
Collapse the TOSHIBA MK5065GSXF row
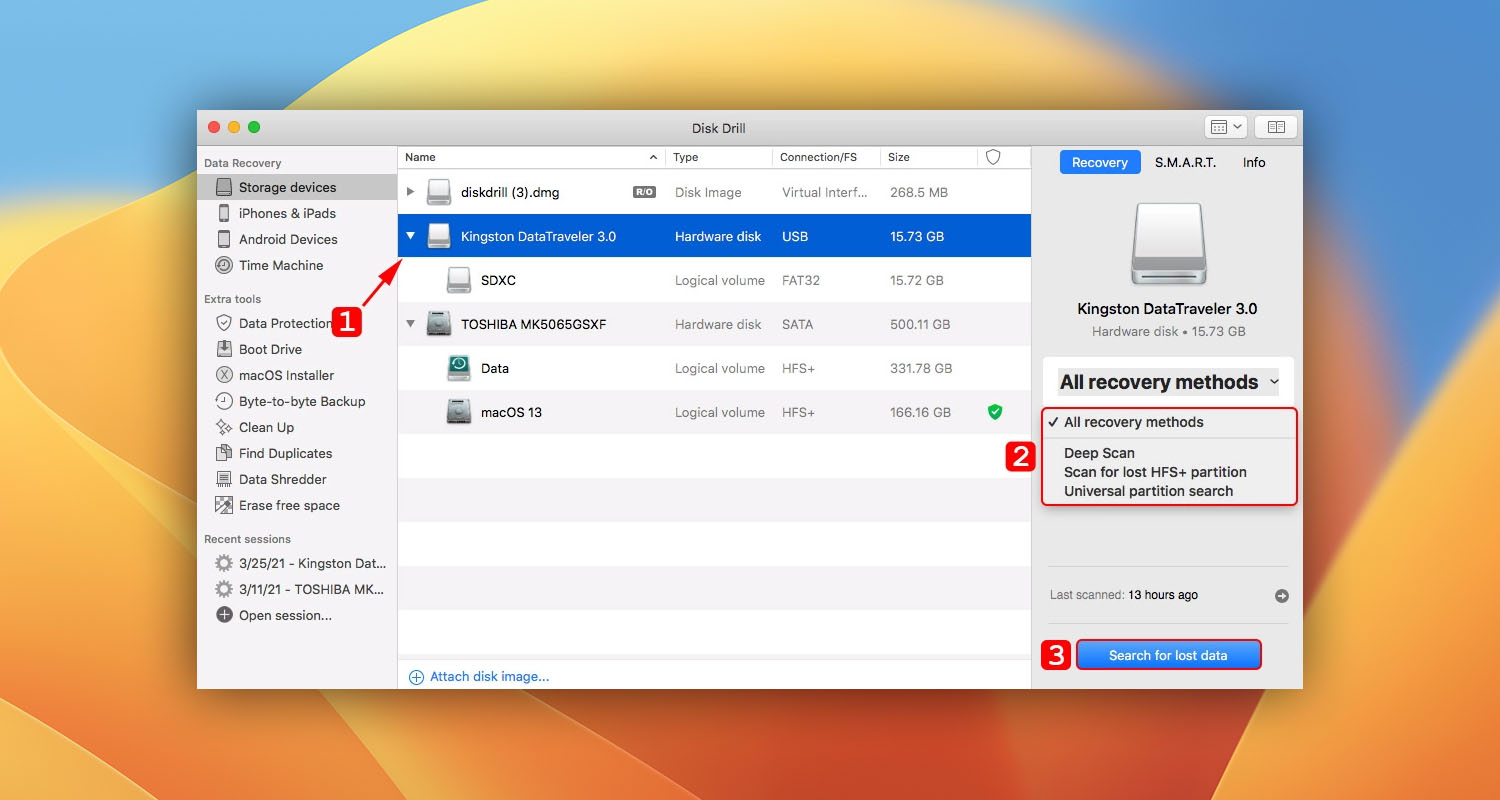[x=410, y=324]
